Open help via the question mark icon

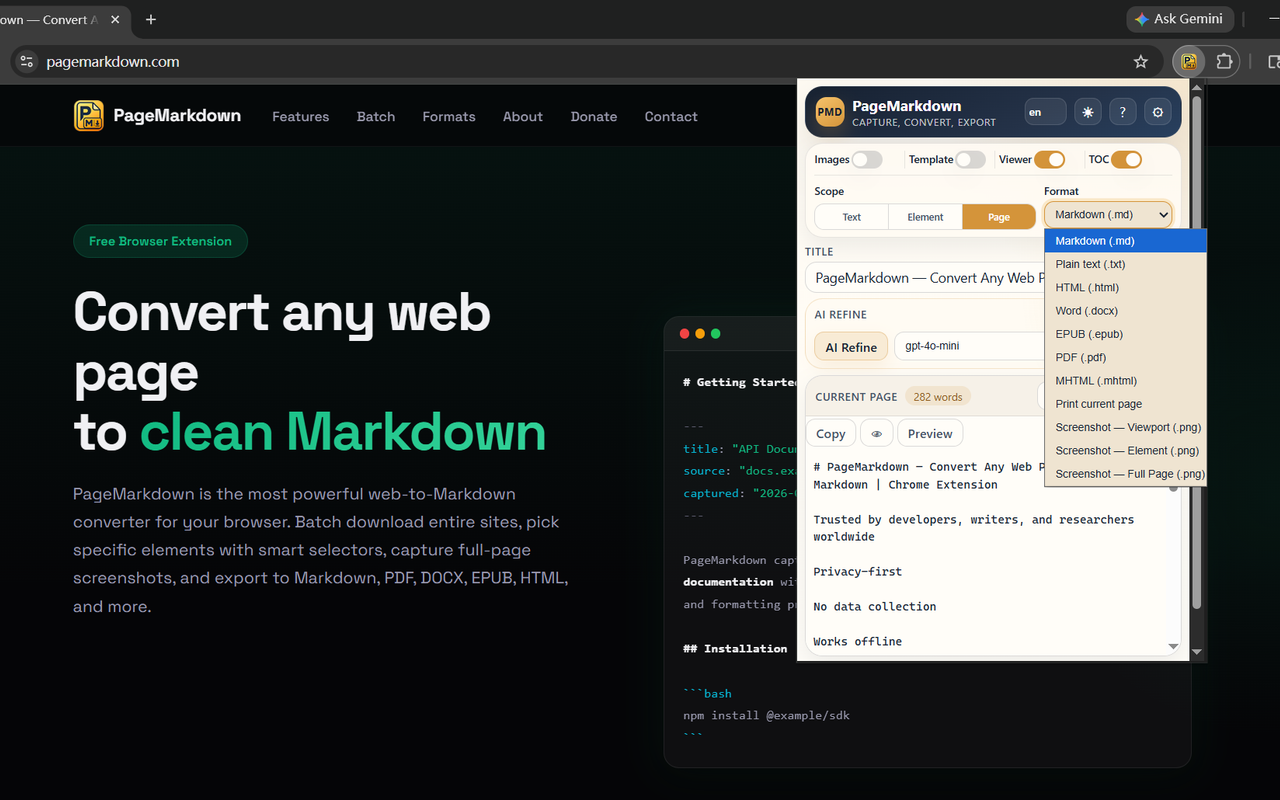1123,112
